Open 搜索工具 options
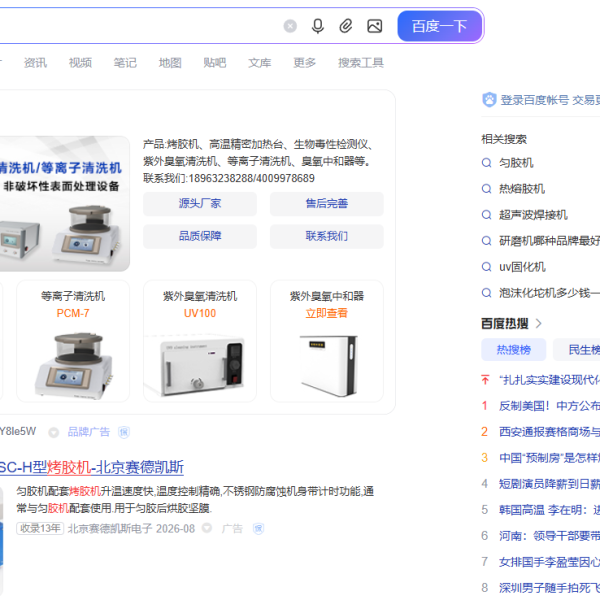 pos(361,63)
